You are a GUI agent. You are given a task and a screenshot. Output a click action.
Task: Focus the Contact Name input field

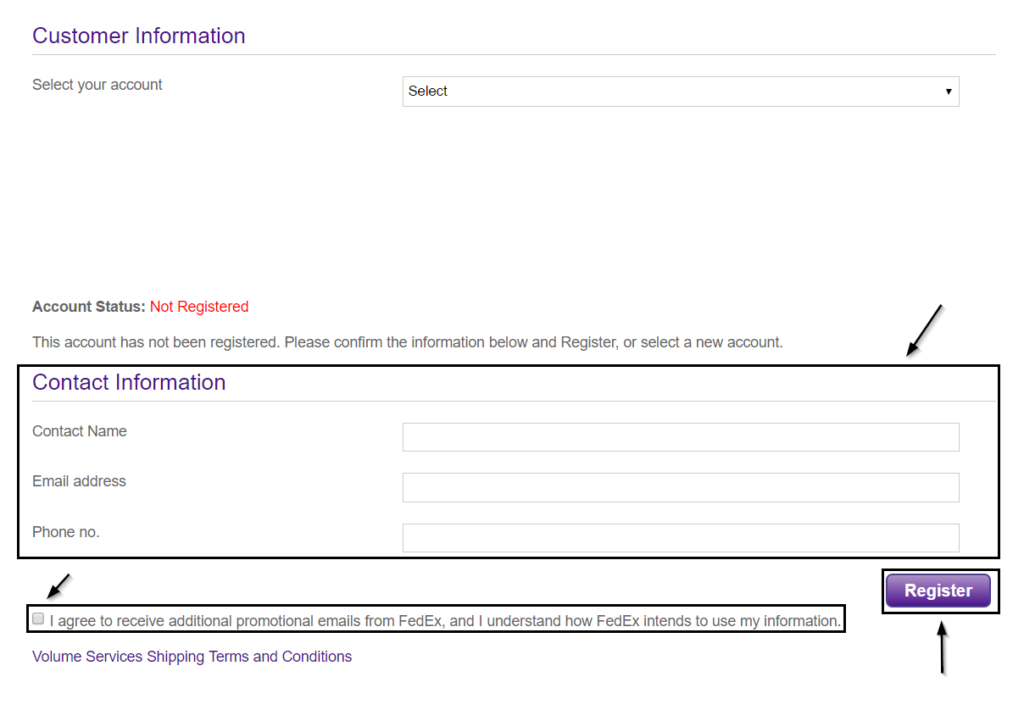(680, 437)
